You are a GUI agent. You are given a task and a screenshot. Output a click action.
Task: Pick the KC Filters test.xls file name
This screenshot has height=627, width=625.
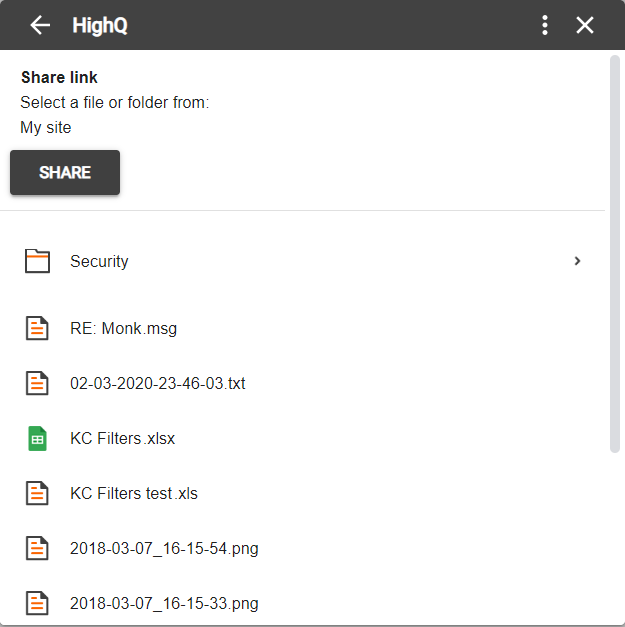coord(134,493)
